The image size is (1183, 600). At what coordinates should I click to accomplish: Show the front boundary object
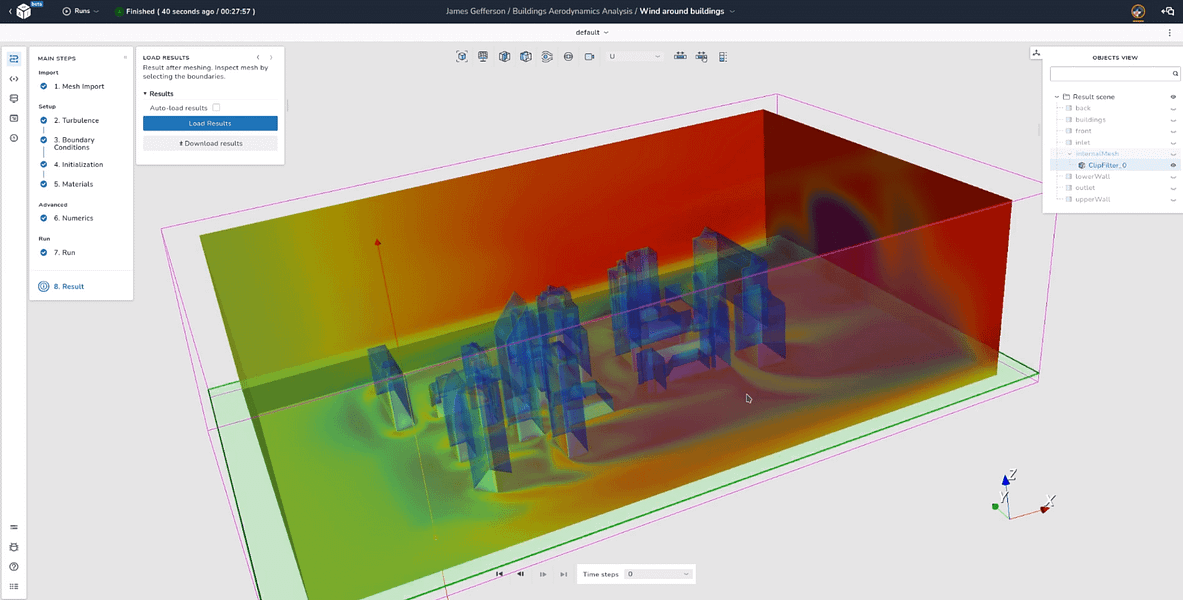[1173, 131]
